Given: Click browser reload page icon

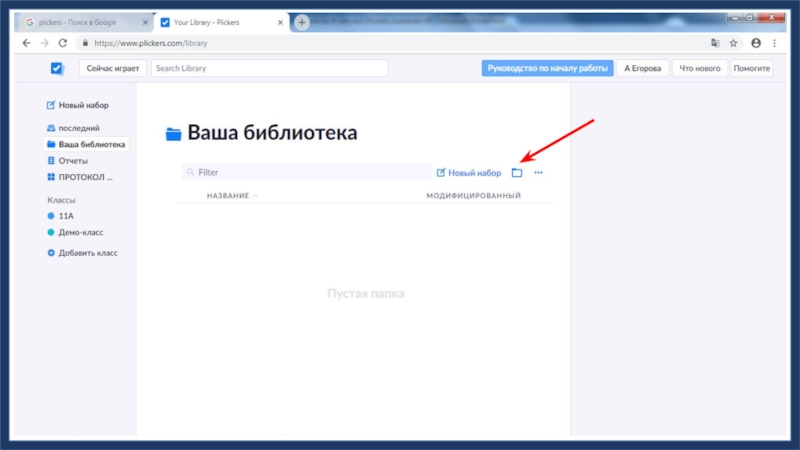Looking at the screenshot, I should (63, 43).
